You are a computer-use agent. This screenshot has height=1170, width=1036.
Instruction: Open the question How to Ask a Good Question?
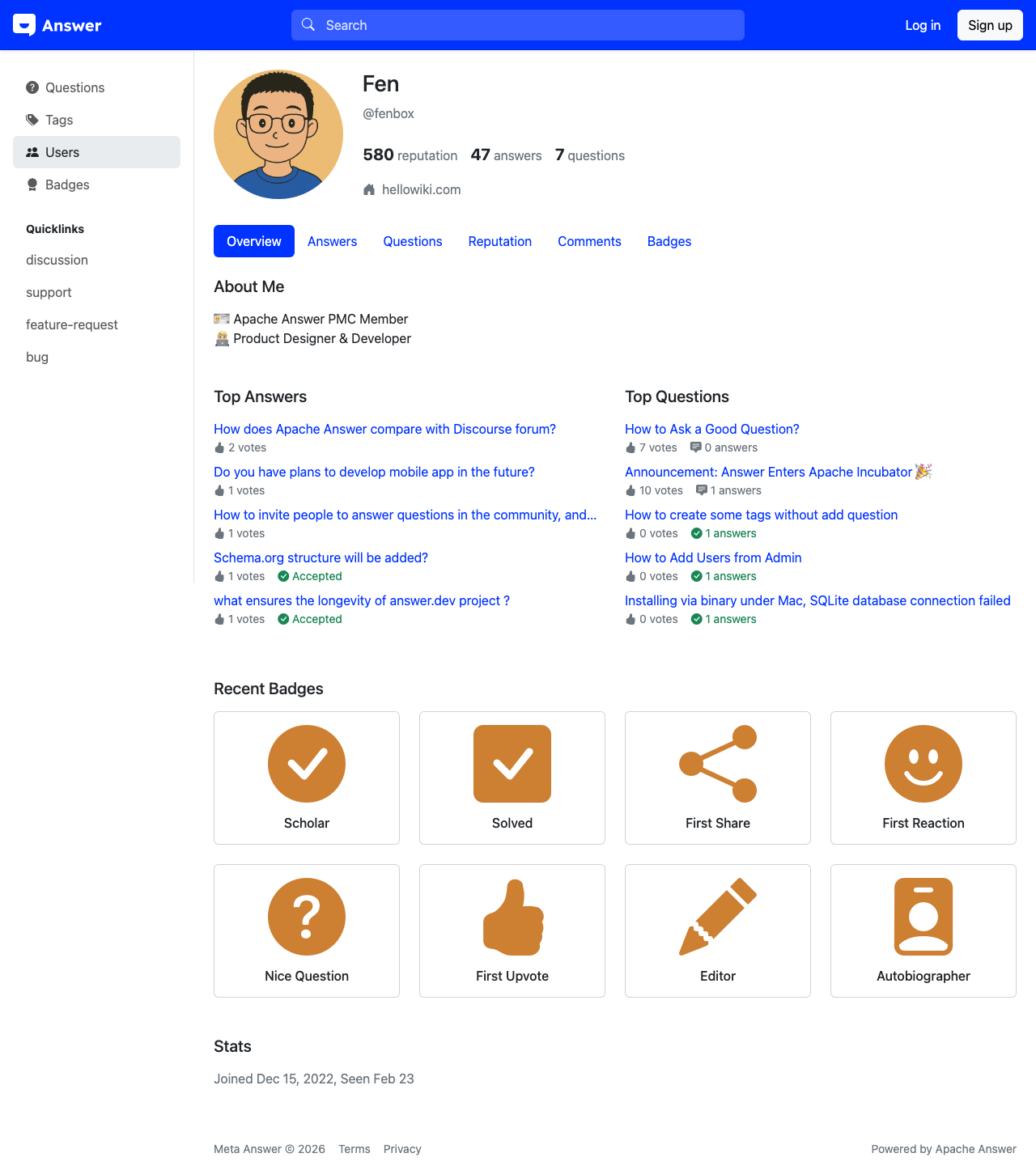(711, 429)
